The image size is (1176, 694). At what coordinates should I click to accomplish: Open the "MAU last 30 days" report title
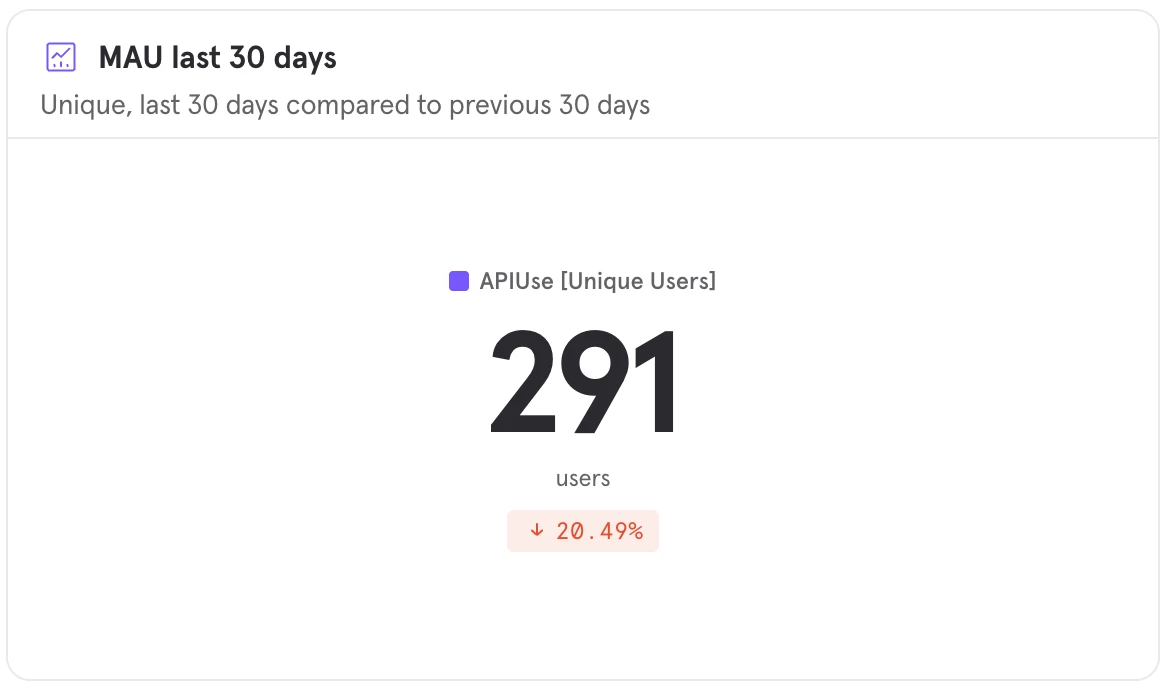pos(217,58)
